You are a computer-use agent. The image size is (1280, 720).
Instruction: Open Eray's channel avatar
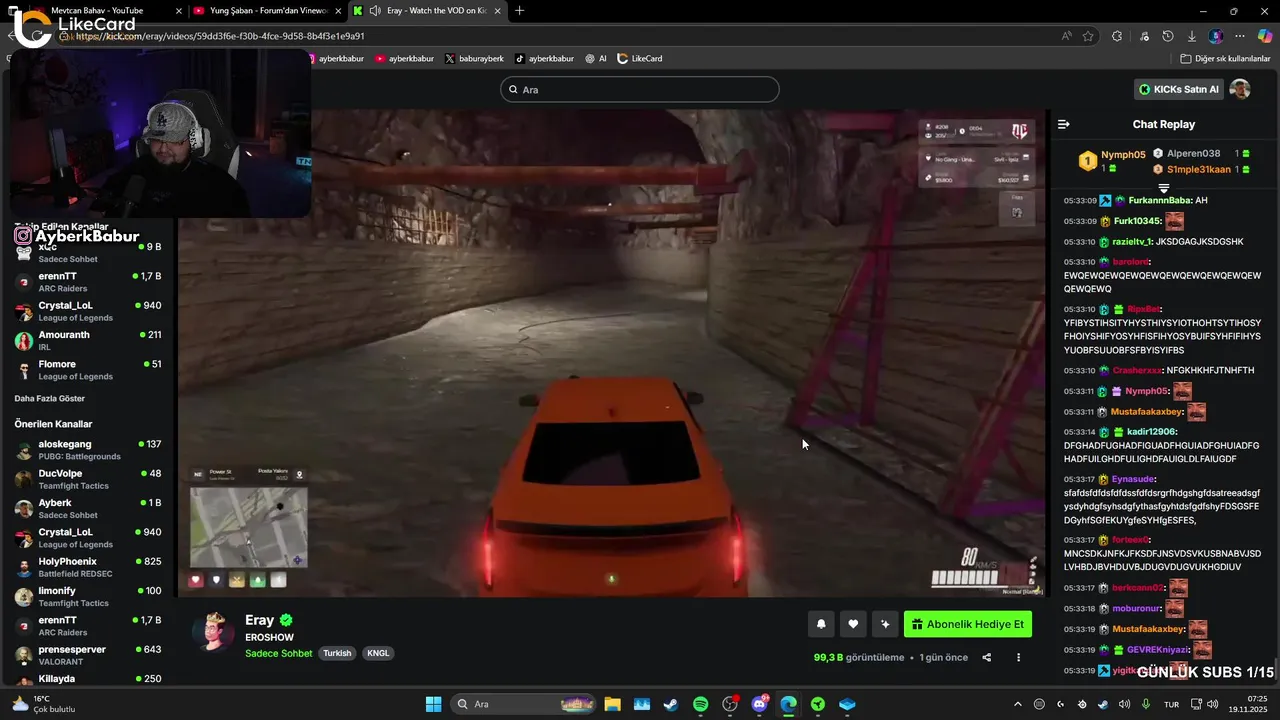click(x=213, y=633)
